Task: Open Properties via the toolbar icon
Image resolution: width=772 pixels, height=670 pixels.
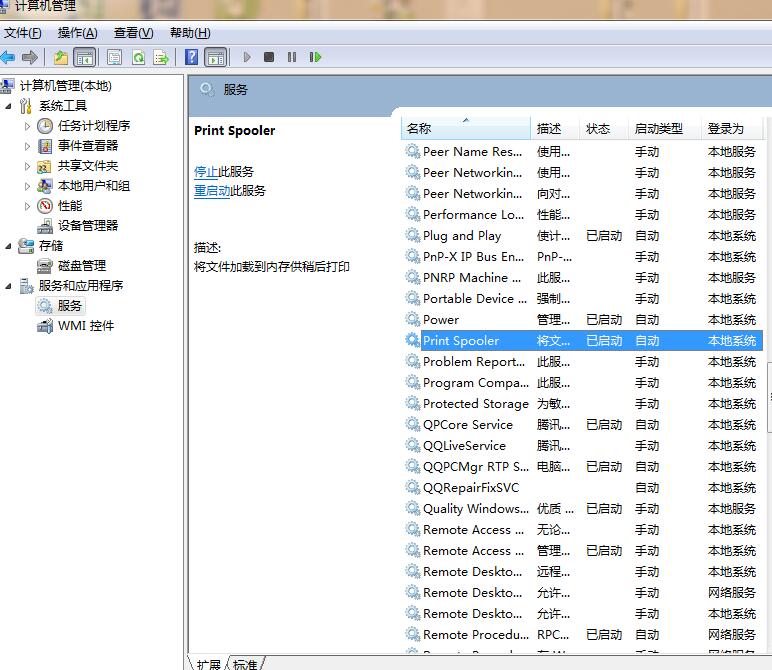Action: (114, 58)
